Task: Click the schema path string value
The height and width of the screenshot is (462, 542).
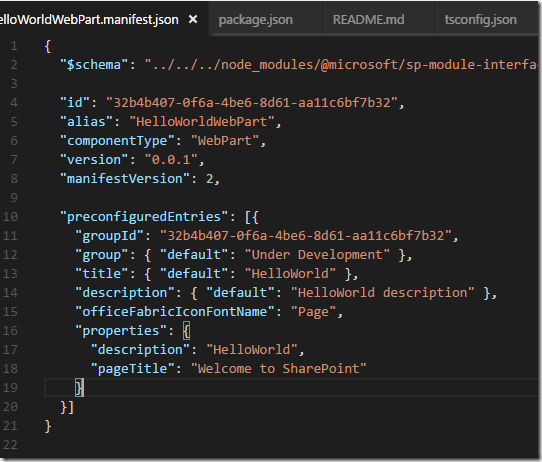Action: pos(341,65)
